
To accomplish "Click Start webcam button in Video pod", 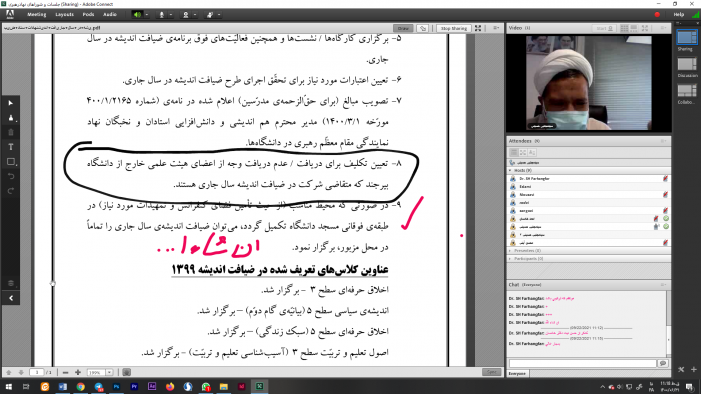I will point(604,28).
